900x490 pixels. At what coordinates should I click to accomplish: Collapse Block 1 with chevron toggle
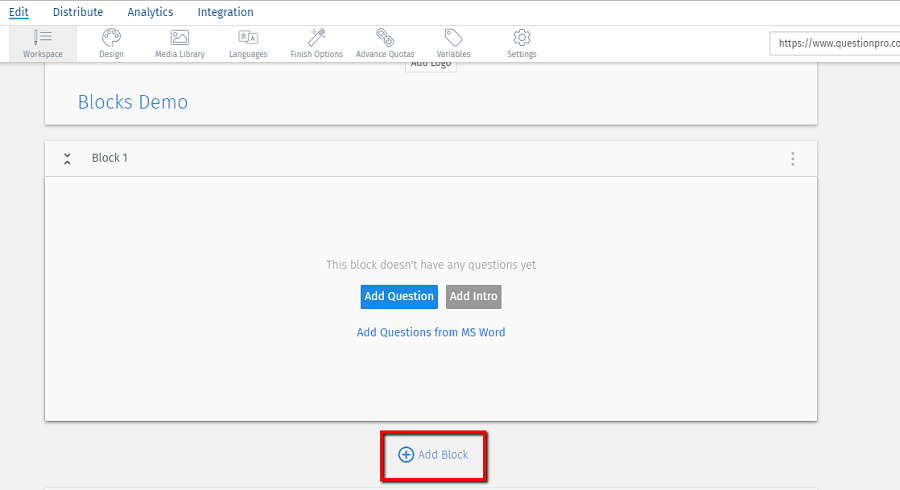pyautogui.click(x=67, y=159)
